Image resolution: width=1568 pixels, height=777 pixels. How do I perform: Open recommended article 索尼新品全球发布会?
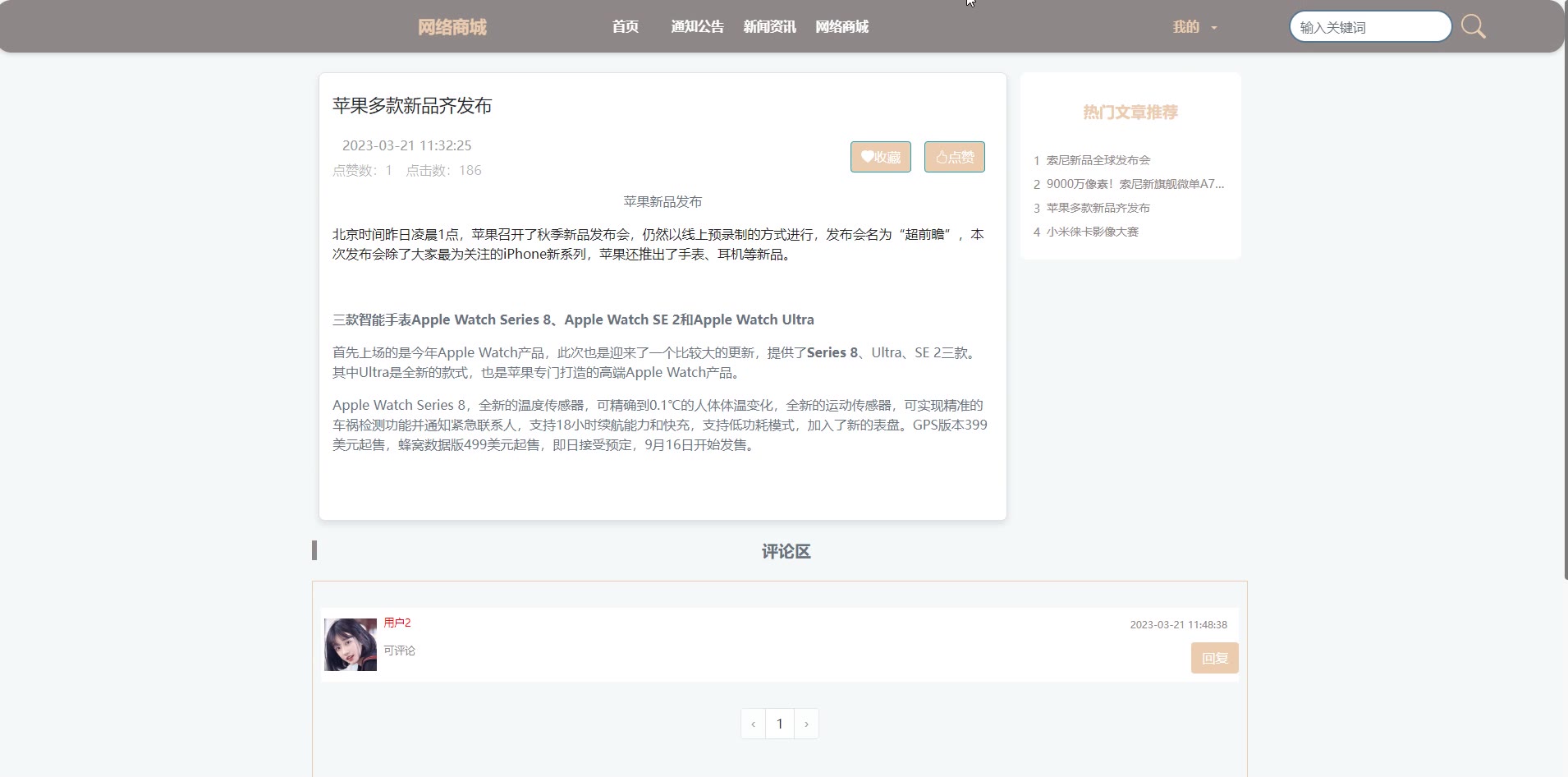(1098, 160)
